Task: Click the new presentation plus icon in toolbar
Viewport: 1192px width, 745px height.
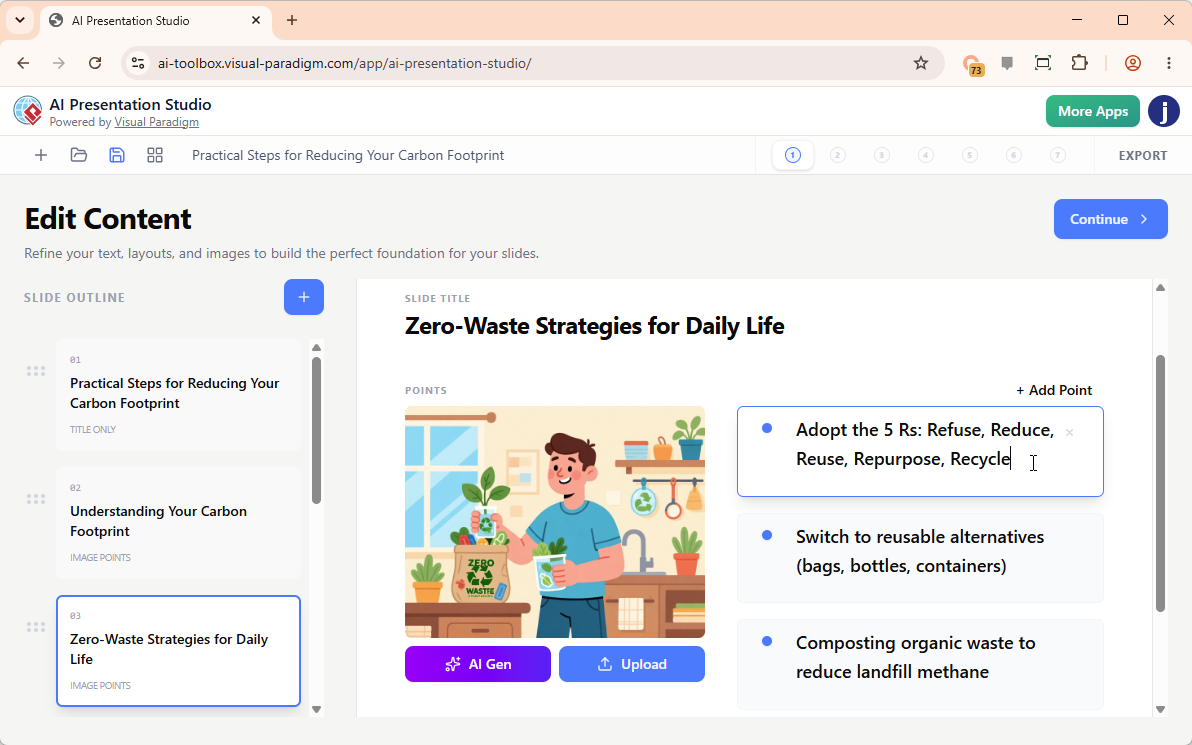Action: (x=41, y=155)
